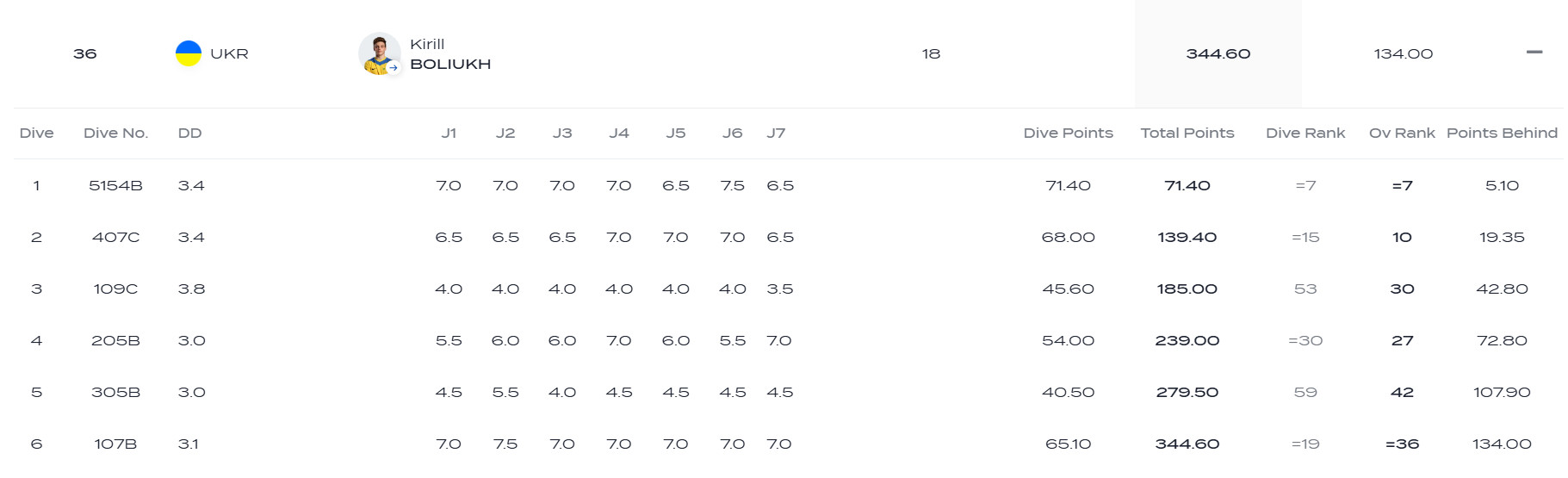Select the Total Points column header
This screenshot has height=478, width=1568.
pyautogui.click(x=1187, y=133)
